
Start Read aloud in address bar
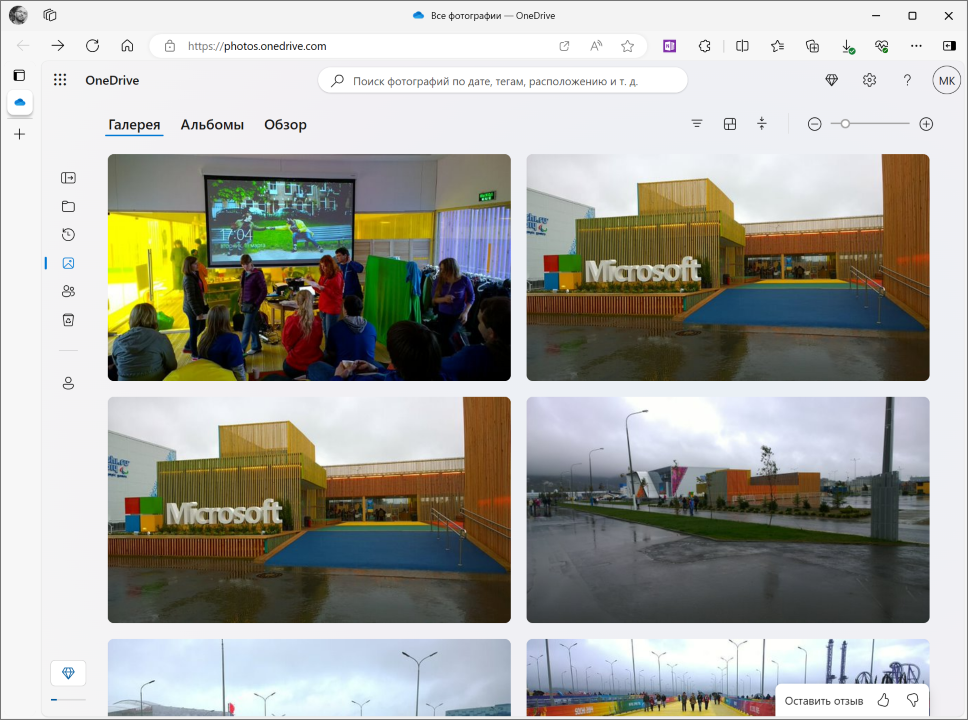[596, 46]
